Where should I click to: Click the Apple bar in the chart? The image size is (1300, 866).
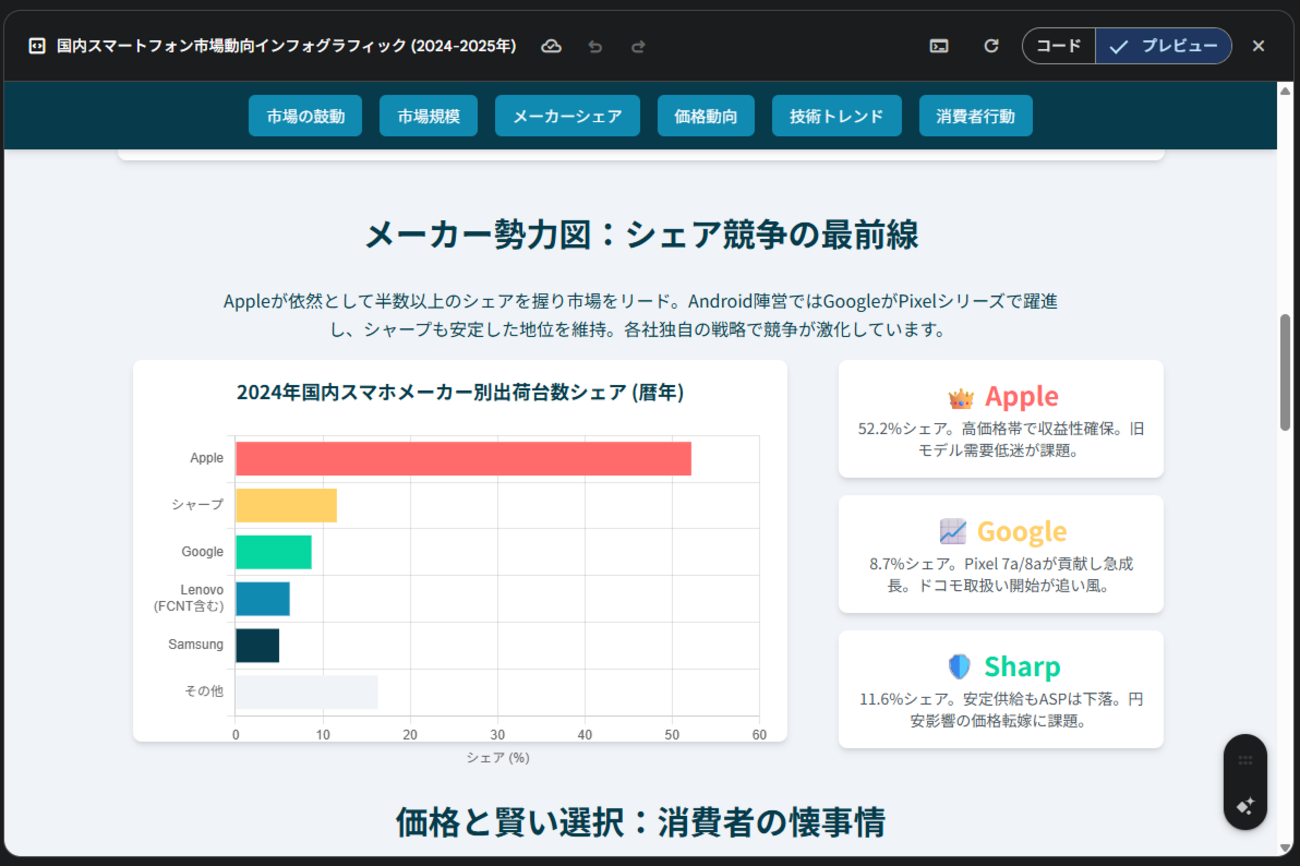click(x=463, y=459)
